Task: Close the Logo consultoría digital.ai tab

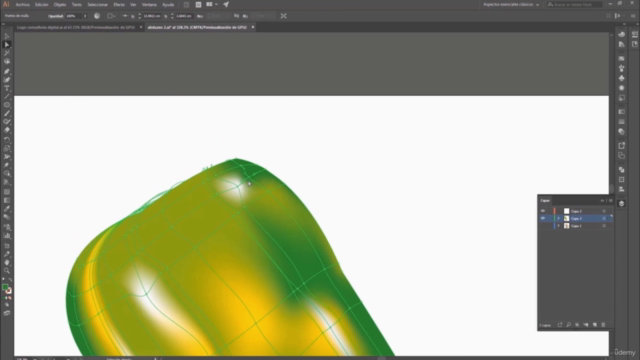Action: point(141,27)
